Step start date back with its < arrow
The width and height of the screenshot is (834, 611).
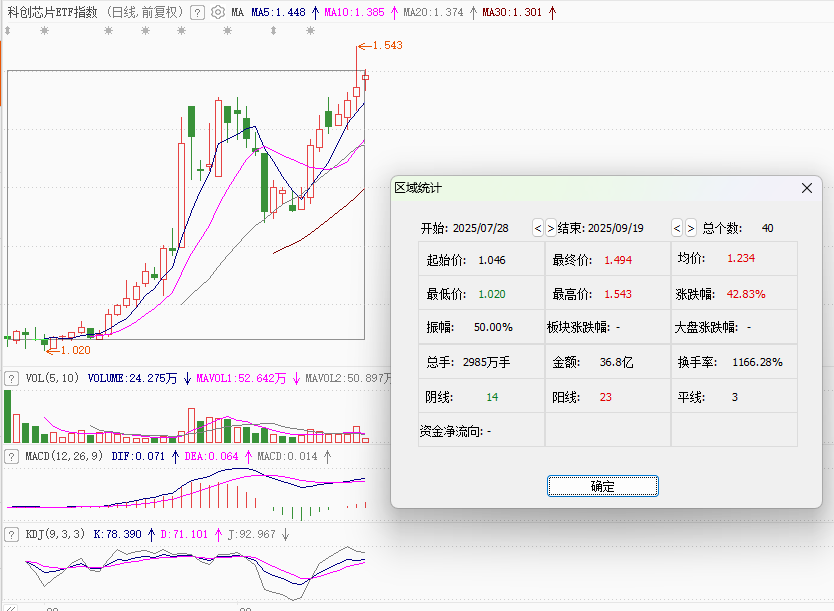pos(538,228)
